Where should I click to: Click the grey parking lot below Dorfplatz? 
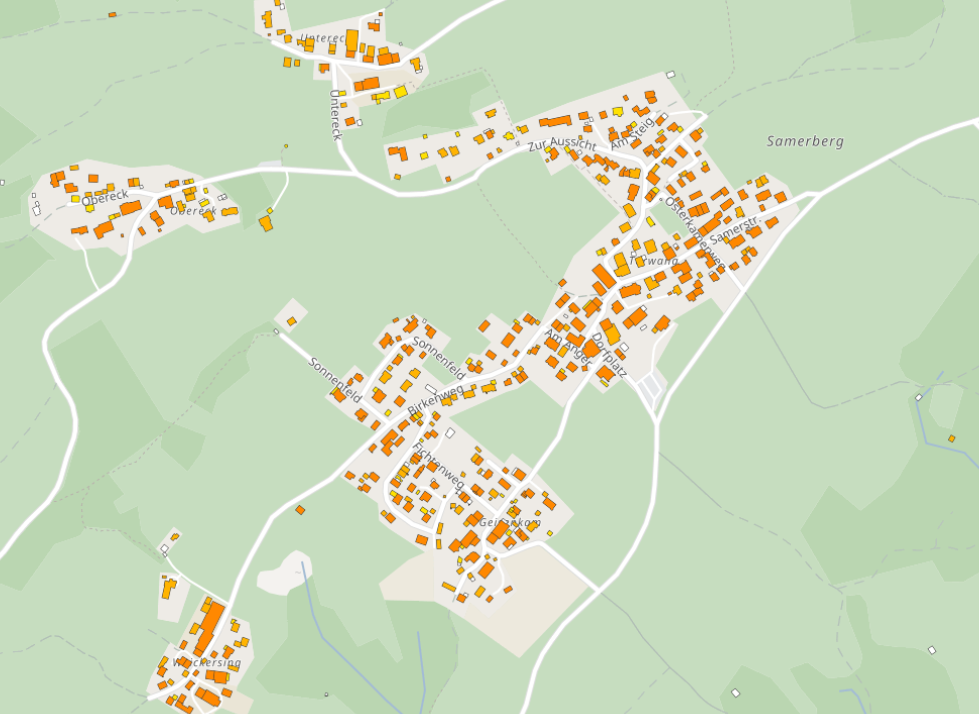click(650, 388)
